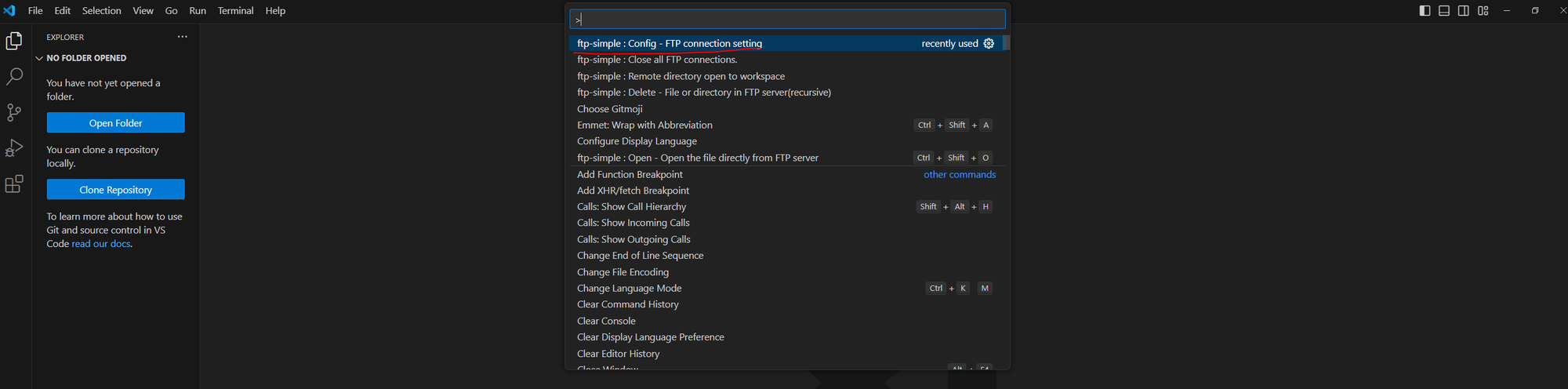Select Configure Display Language command
This screenshot has width=1568, height=389.
[786, 141]
